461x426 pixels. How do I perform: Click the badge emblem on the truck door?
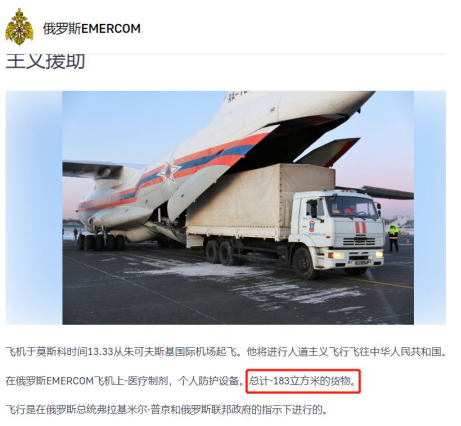pyautogui.click(x=312, y=226)
